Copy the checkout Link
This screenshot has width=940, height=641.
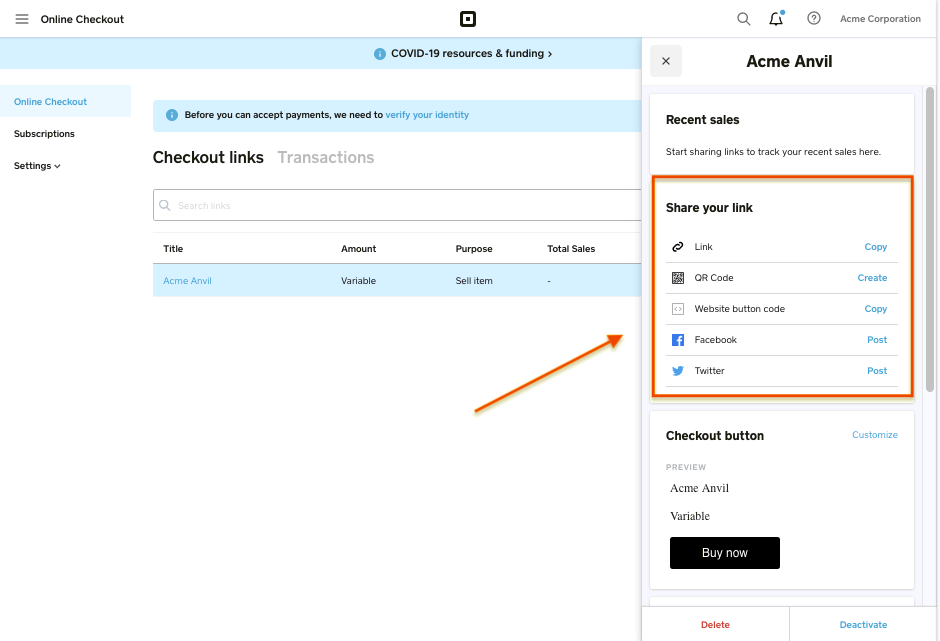[875, 247]
